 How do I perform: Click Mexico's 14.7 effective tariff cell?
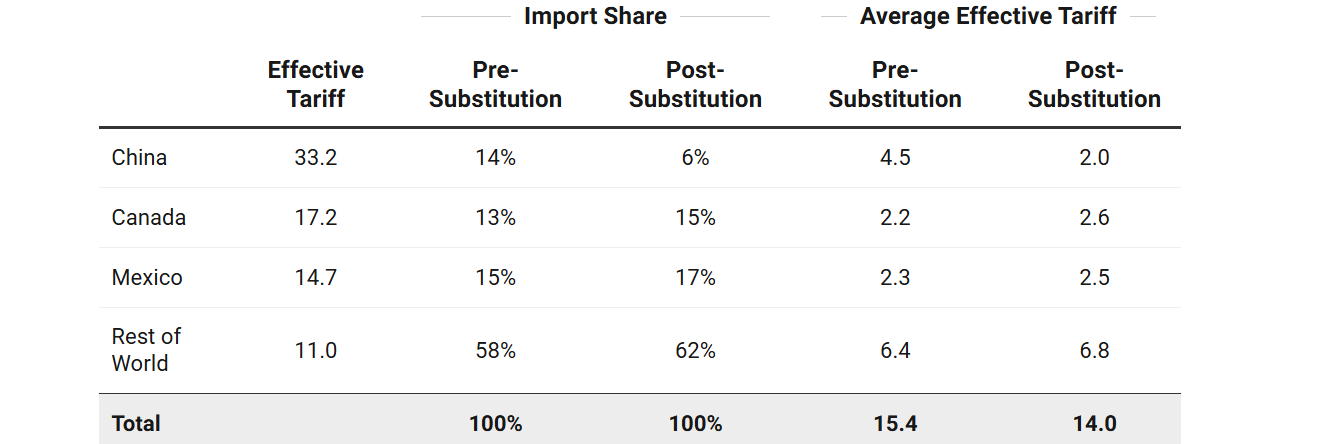click(x=316, y=277)
